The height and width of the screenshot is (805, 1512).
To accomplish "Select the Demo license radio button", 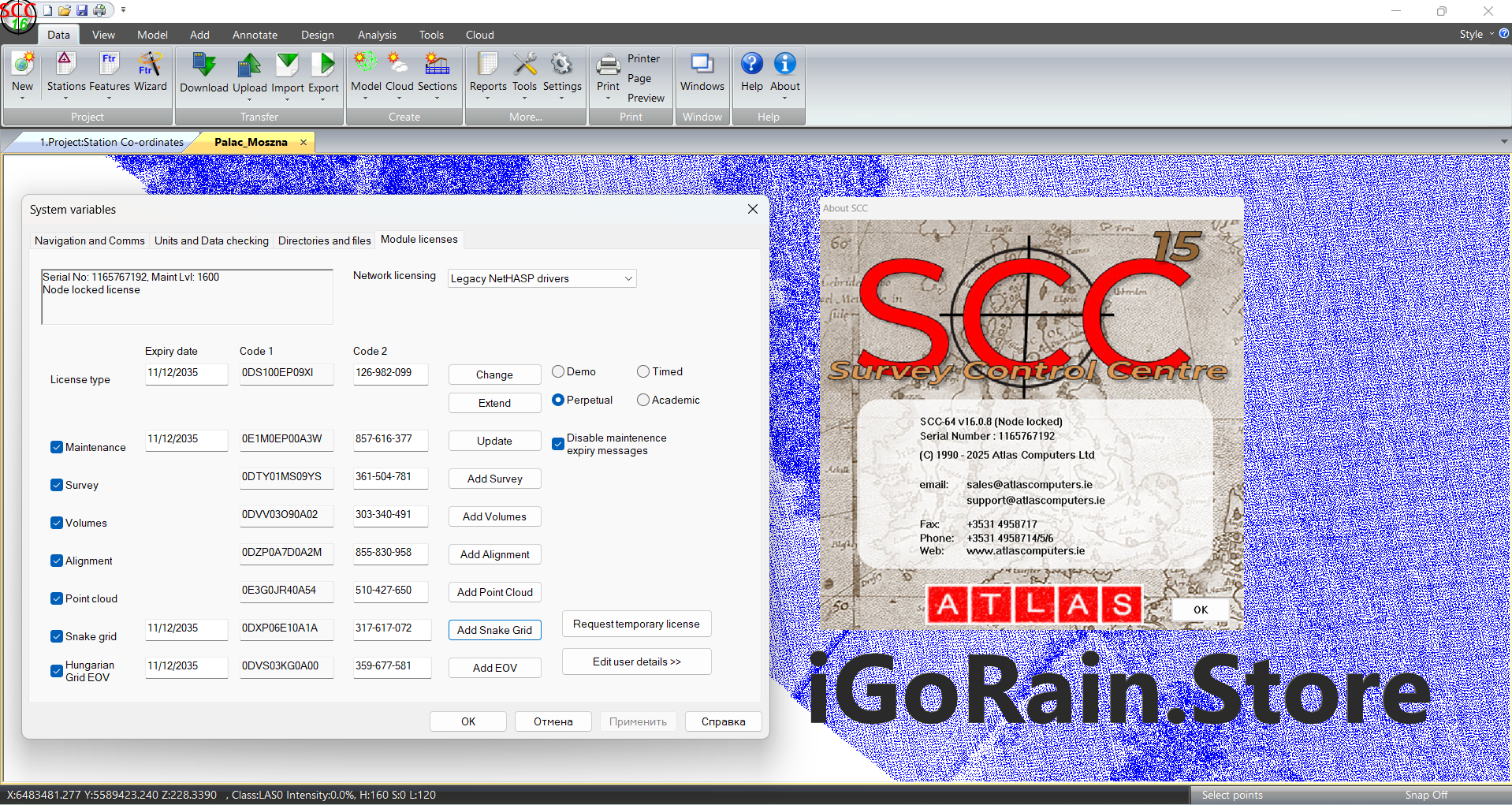I will [x=558, y=371].
